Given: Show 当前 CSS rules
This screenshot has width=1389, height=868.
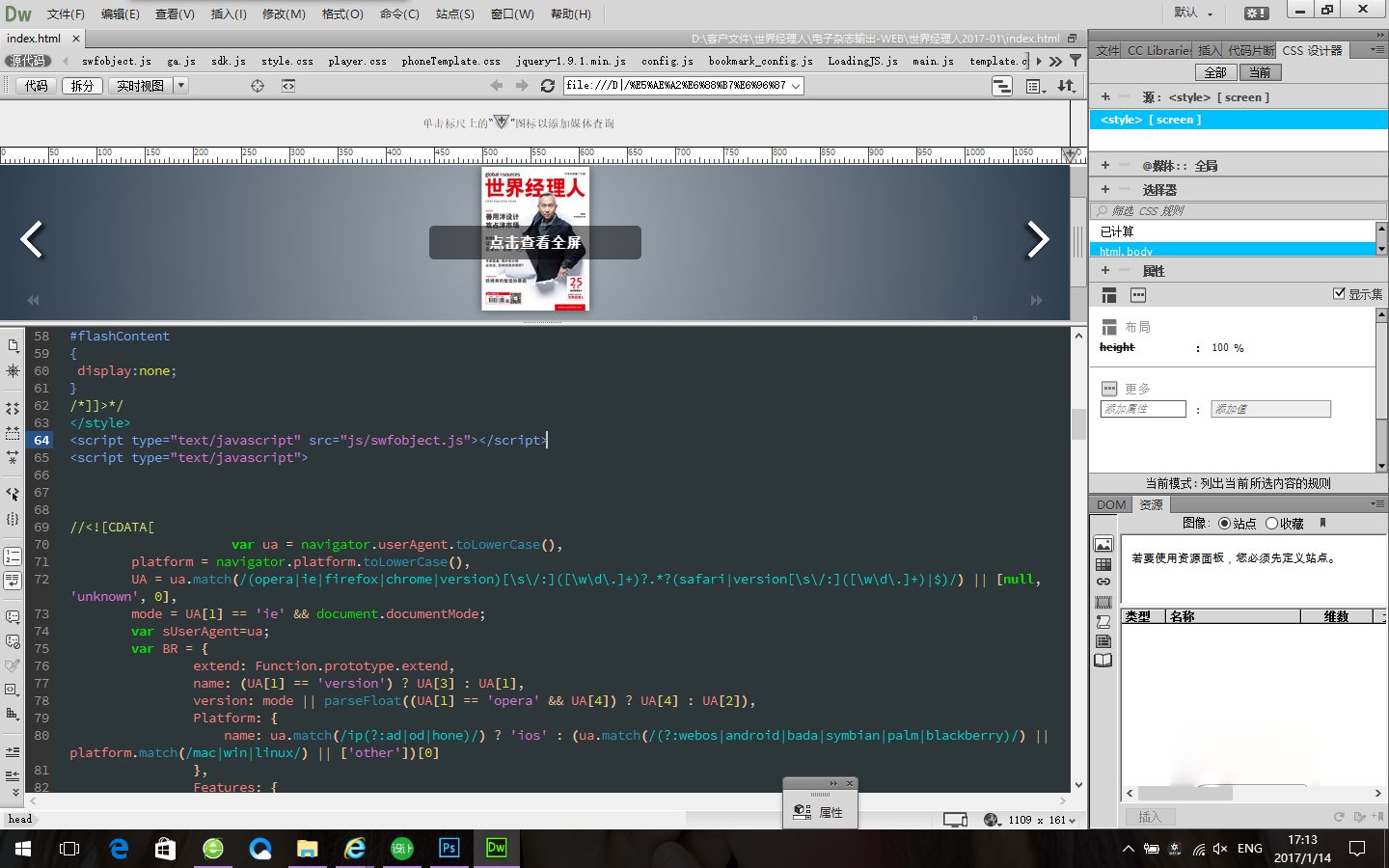Looking at the screenshot, I should tap(1260, 72).
